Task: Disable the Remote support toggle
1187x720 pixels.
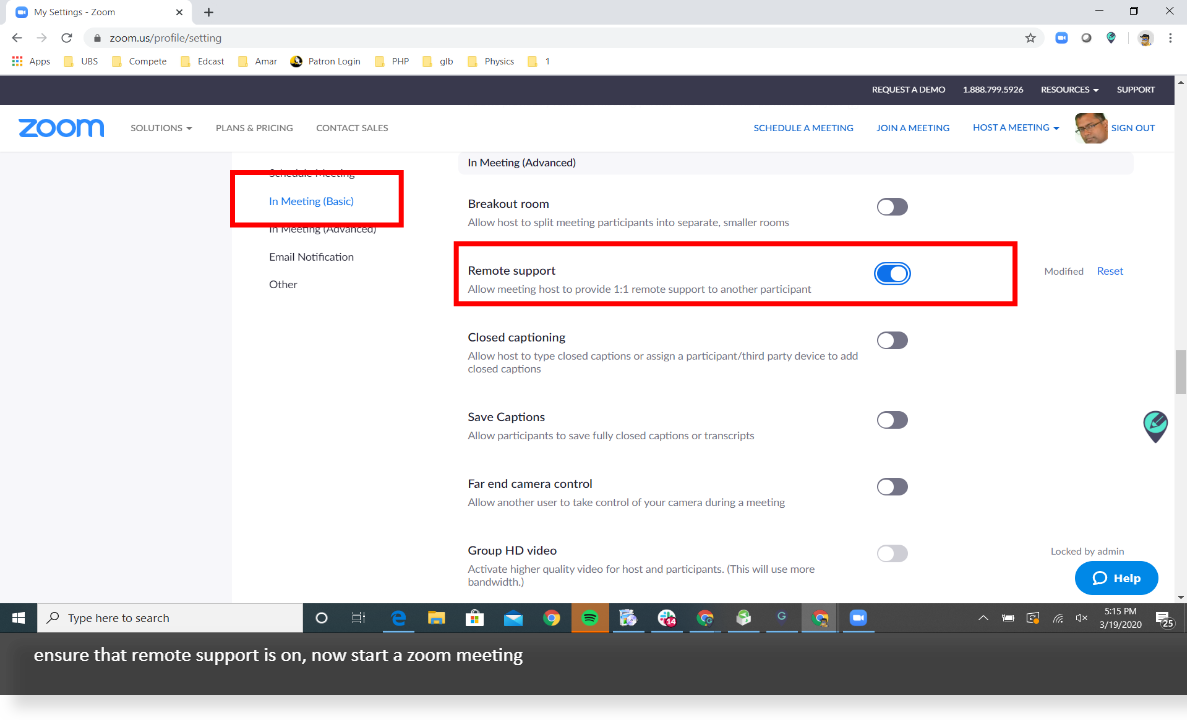Action: (892, 273)
